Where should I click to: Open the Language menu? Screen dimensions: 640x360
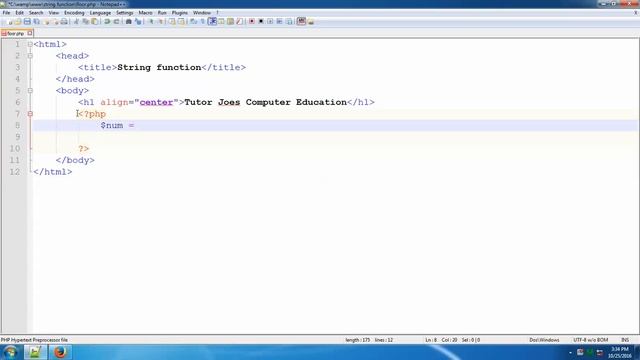[x=100, y=13]
